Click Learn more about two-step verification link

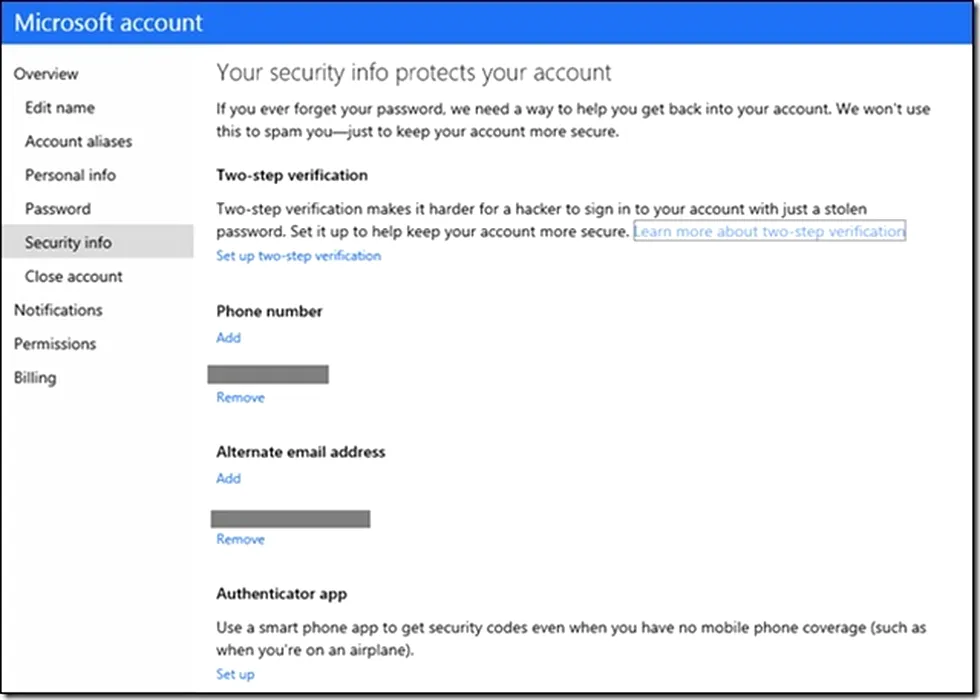(769, 231)
